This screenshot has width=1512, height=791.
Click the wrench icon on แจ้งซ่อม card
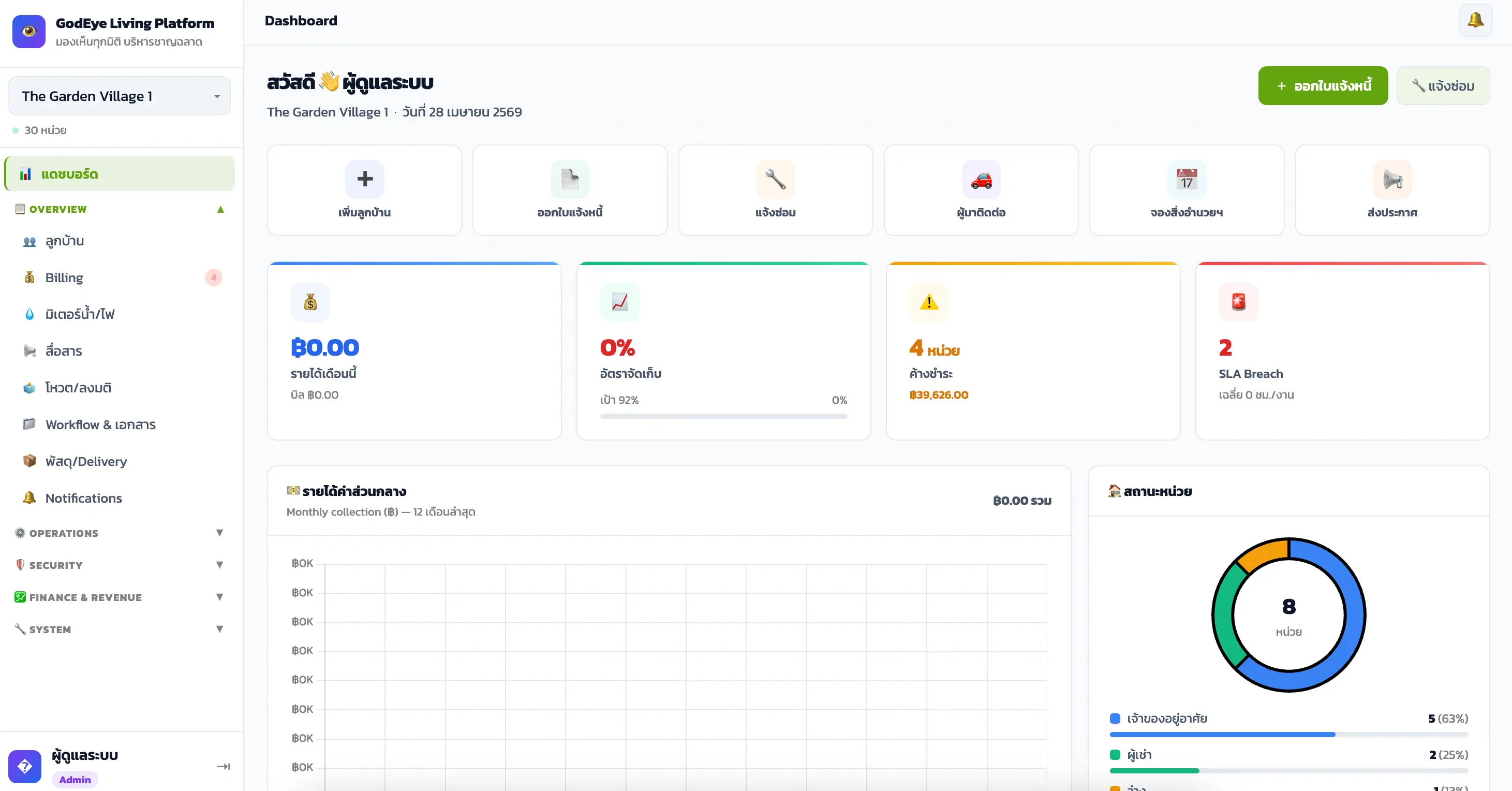[x=775, y=179]
